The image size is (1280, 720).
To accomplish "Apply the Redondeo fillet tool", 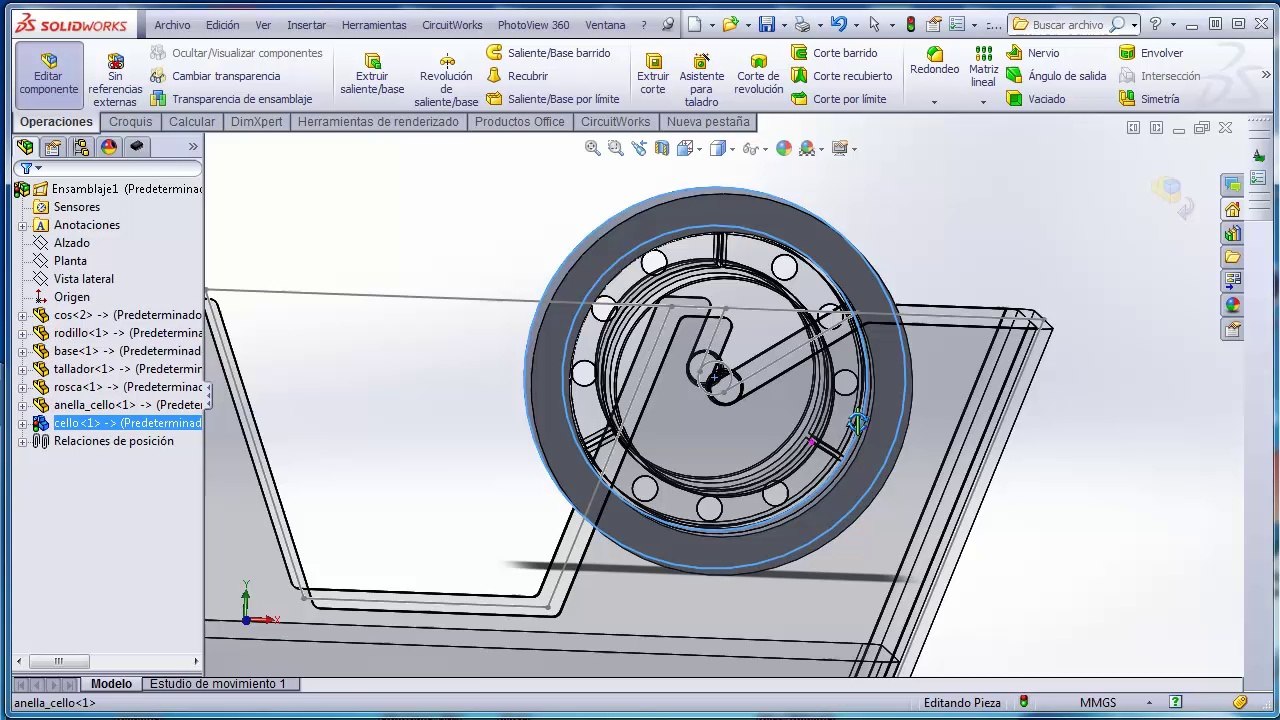I will (x=934, y=60).
